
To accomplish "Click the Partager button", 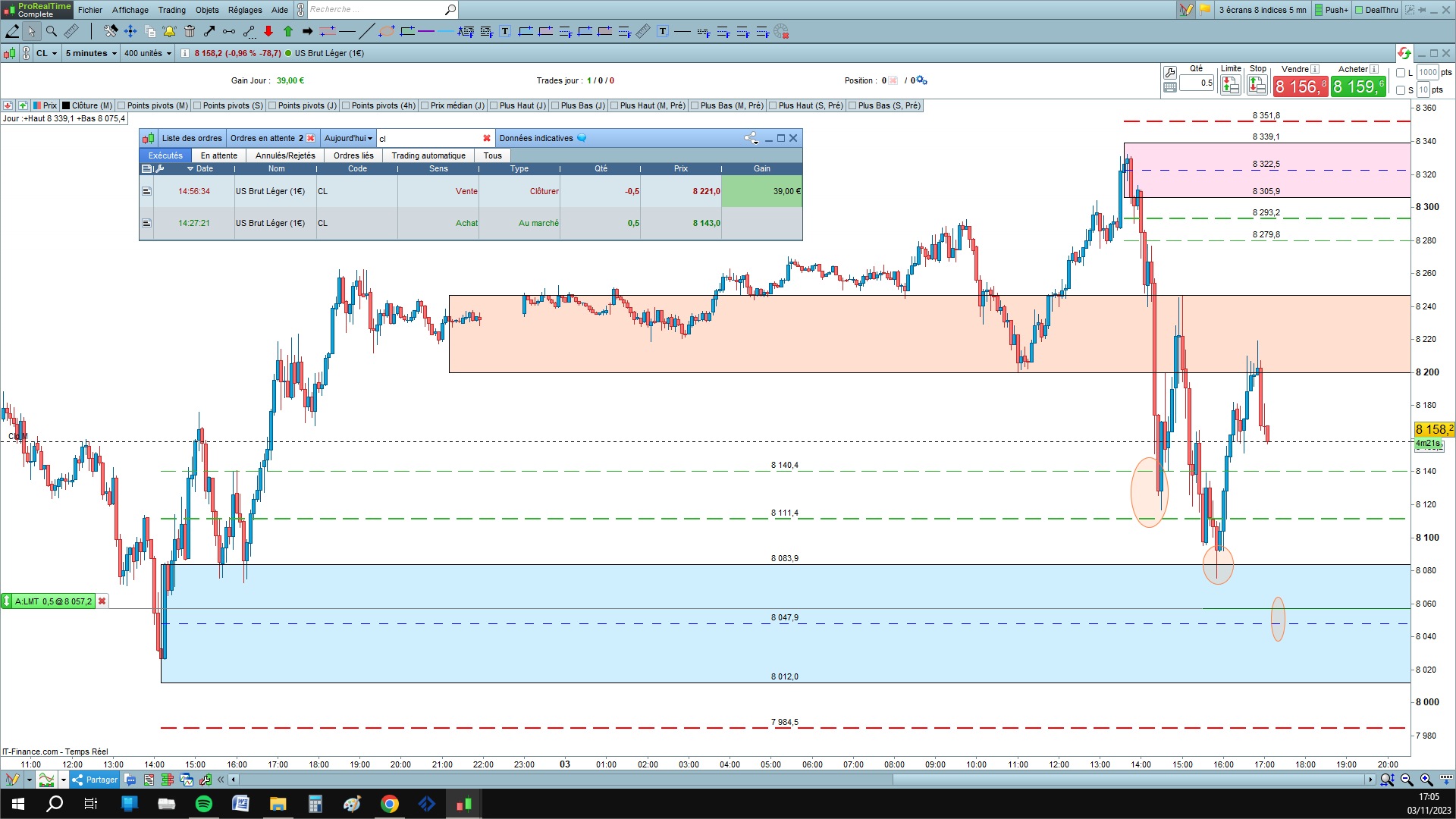I will tap(95, 780).
